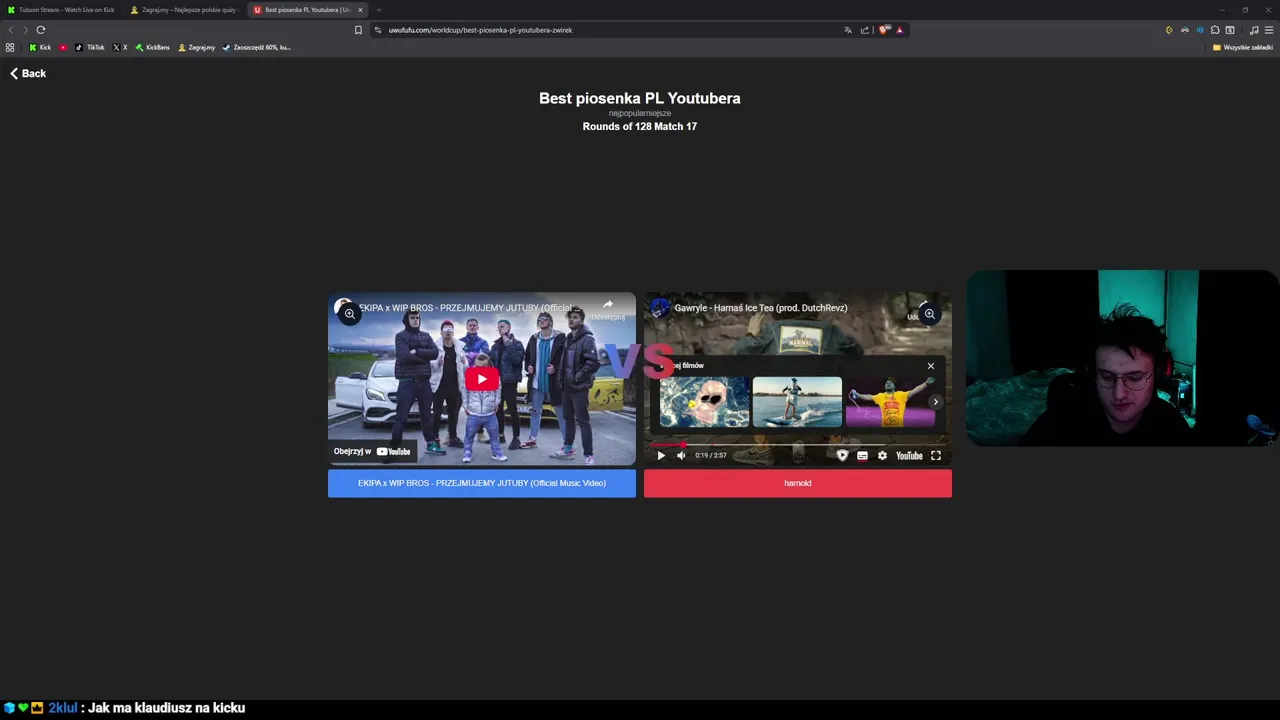Open KickBans bookmark

click(153, 47)
